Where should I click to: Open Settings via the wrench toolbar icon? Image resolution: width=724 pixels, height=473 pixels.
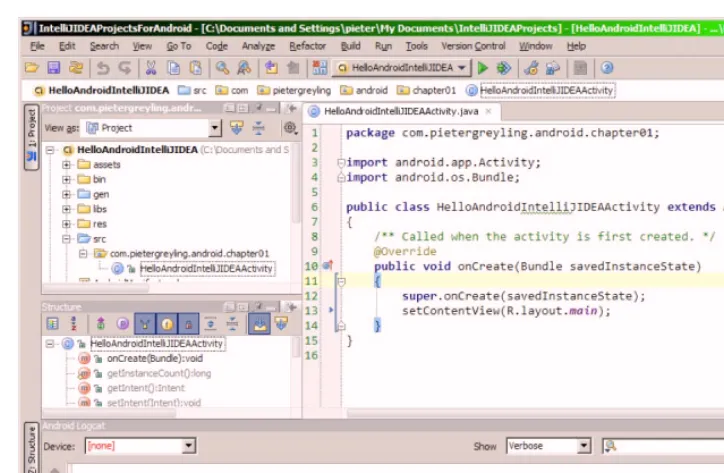[531, 68]
